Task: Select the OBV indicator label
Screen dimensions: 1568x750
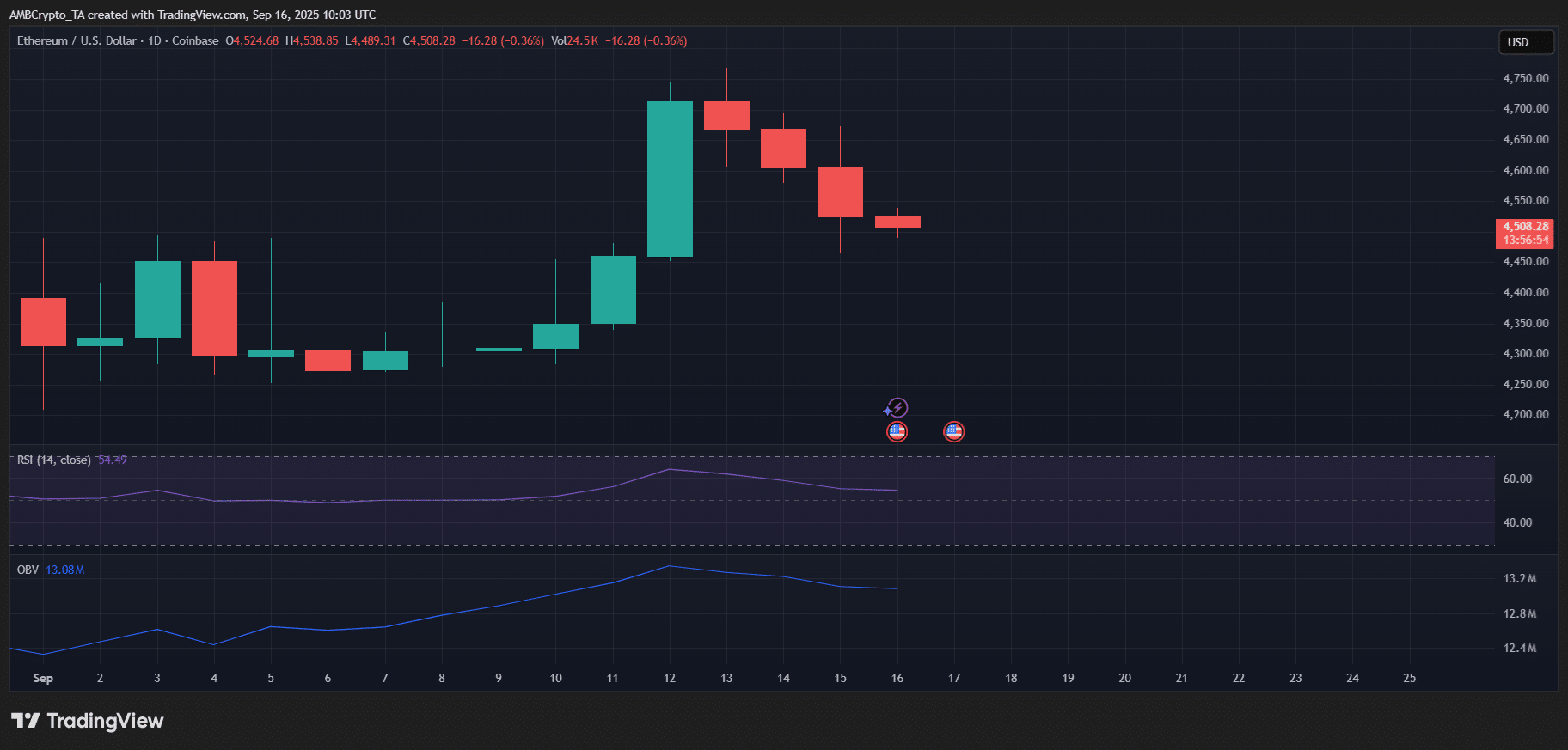Action: pos(28,570)
